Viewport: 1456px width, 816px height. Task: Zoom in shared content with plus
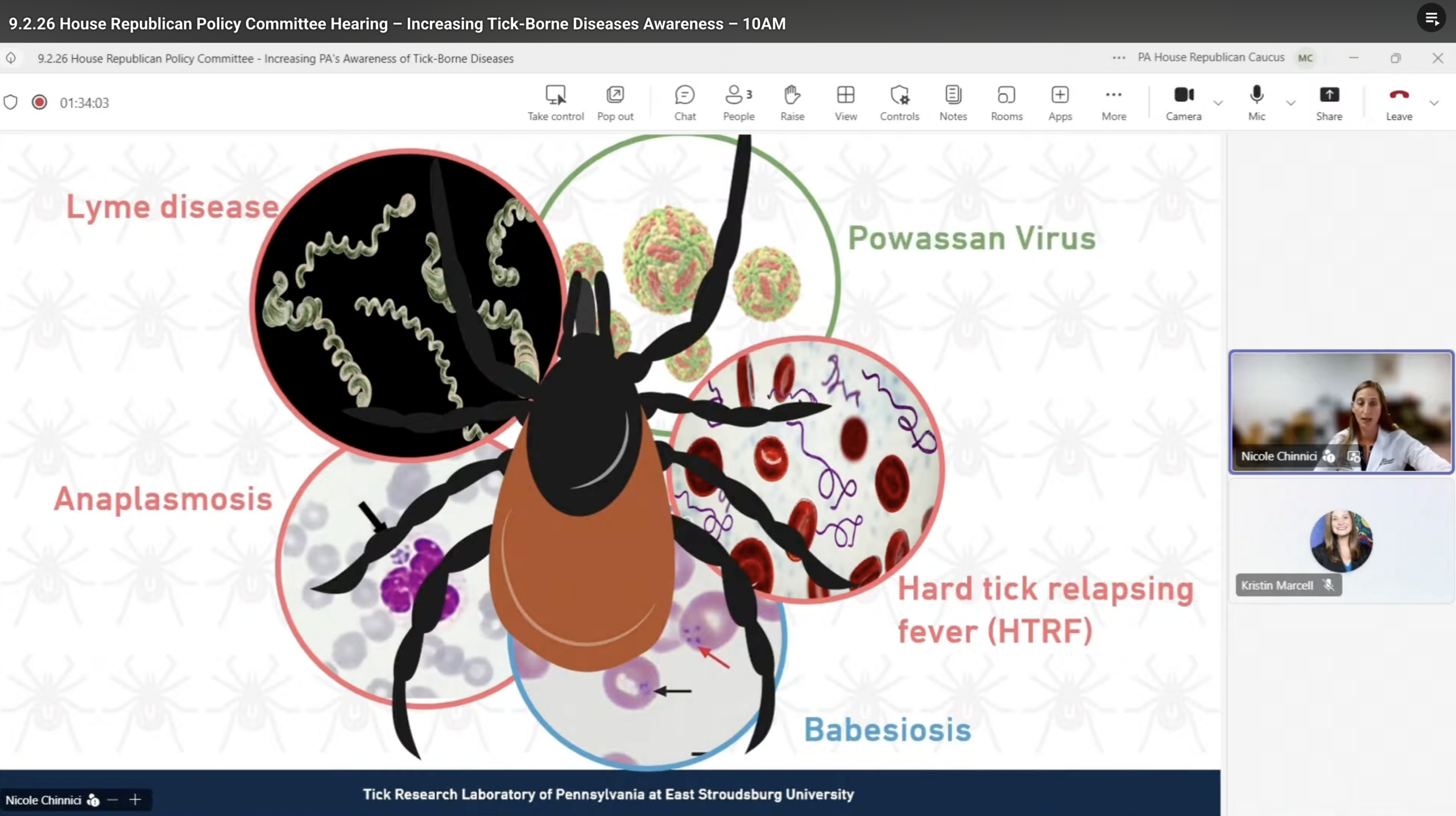(135, 800)
